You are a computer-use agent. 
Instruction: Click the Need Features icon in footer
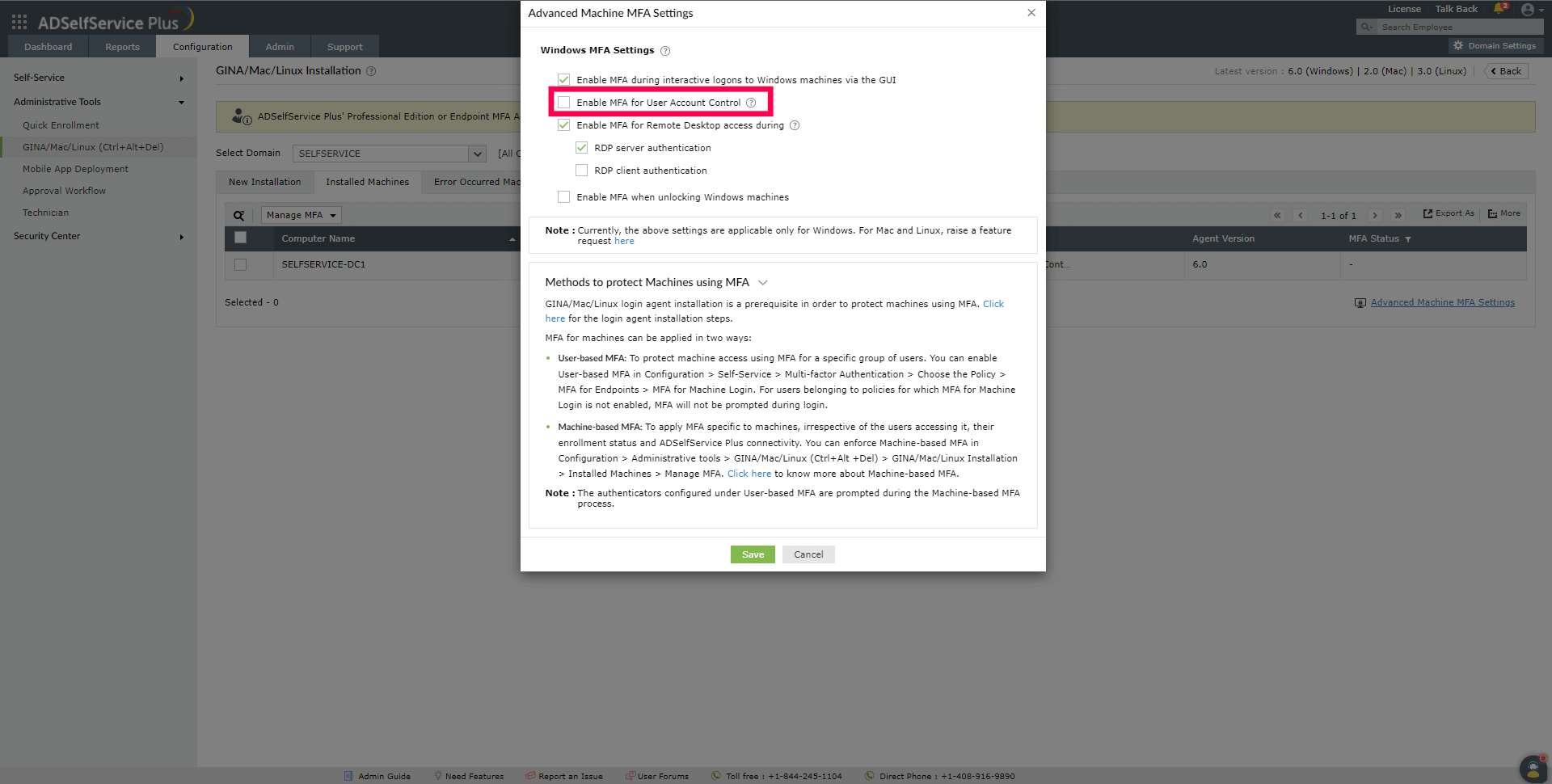point(437,776)
